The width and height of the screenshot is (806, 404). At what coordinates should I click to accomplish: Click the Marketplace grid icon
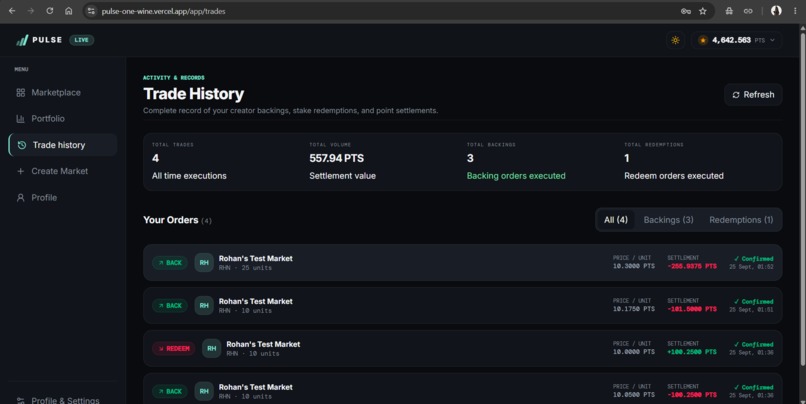pyautogui.click(x=21, y=93)
